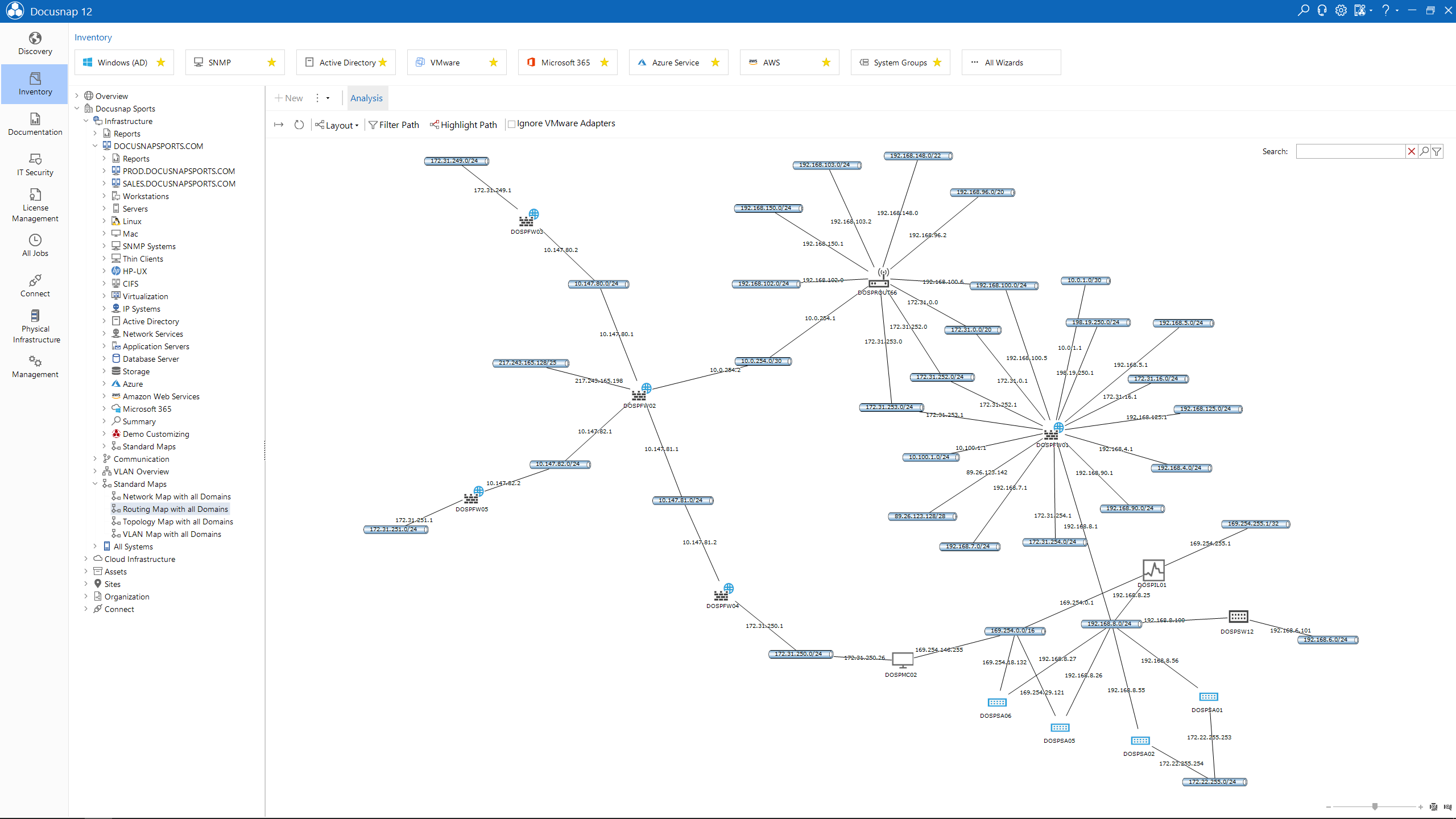
Task: Toggle favorite star on AWS wizard
Action: click(826, 63)
